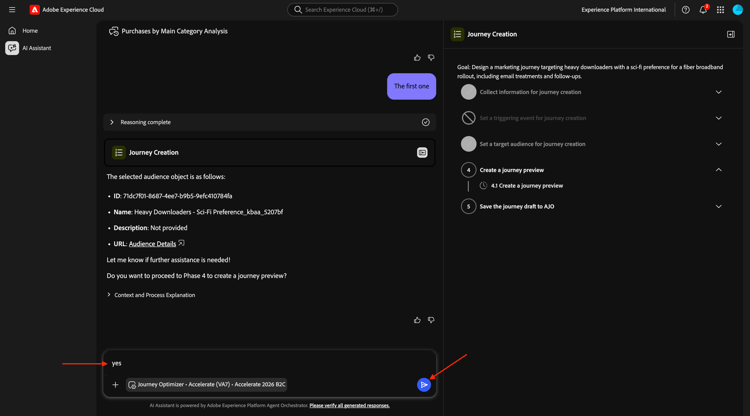Click the audience ID value text
The image size is (750, 416).
tap(177, 196)
